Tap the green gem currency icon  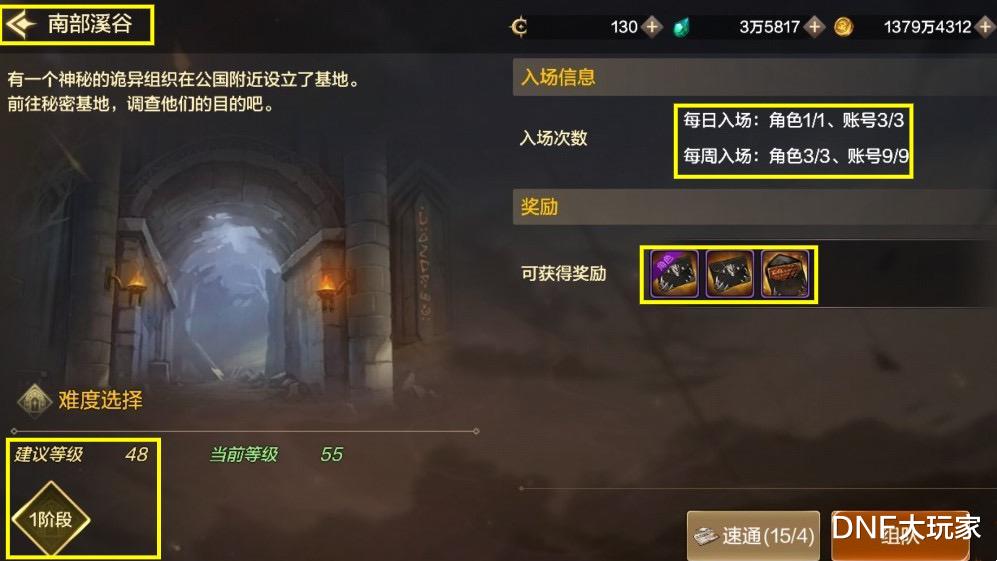tap(681, 27)
